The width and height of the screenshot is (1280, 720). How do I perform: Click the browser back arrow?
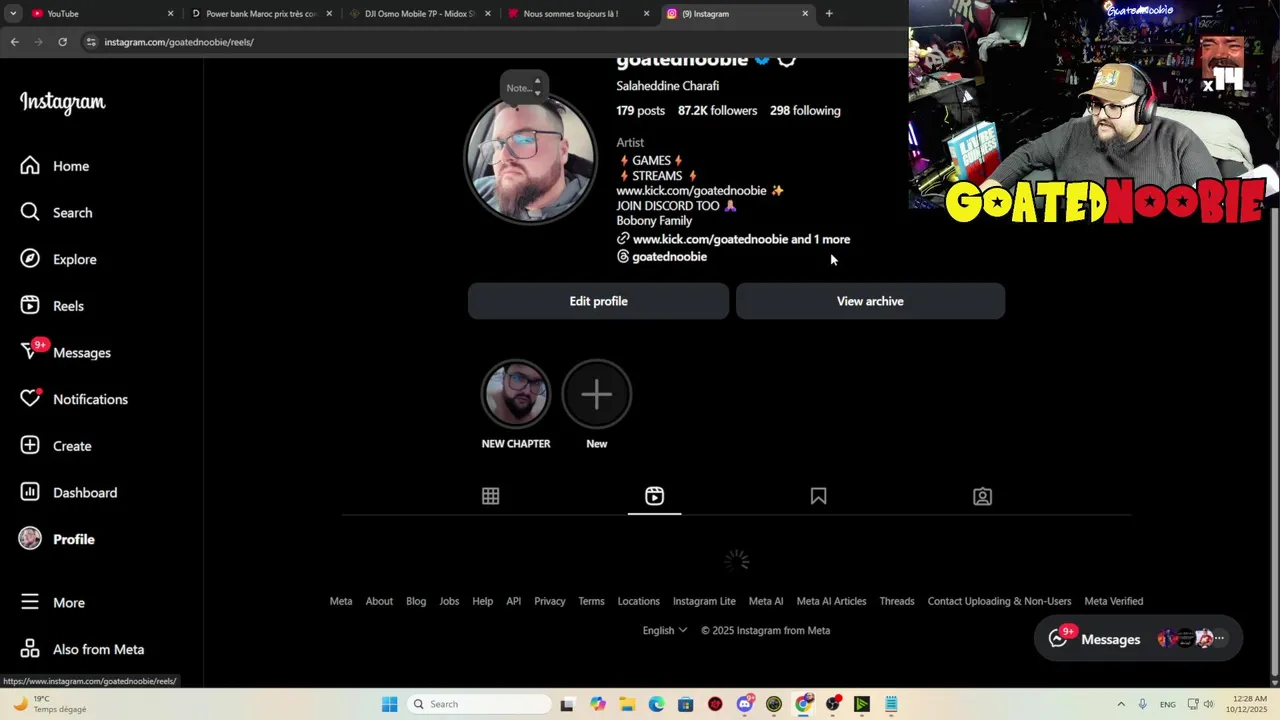coord(14,42)
